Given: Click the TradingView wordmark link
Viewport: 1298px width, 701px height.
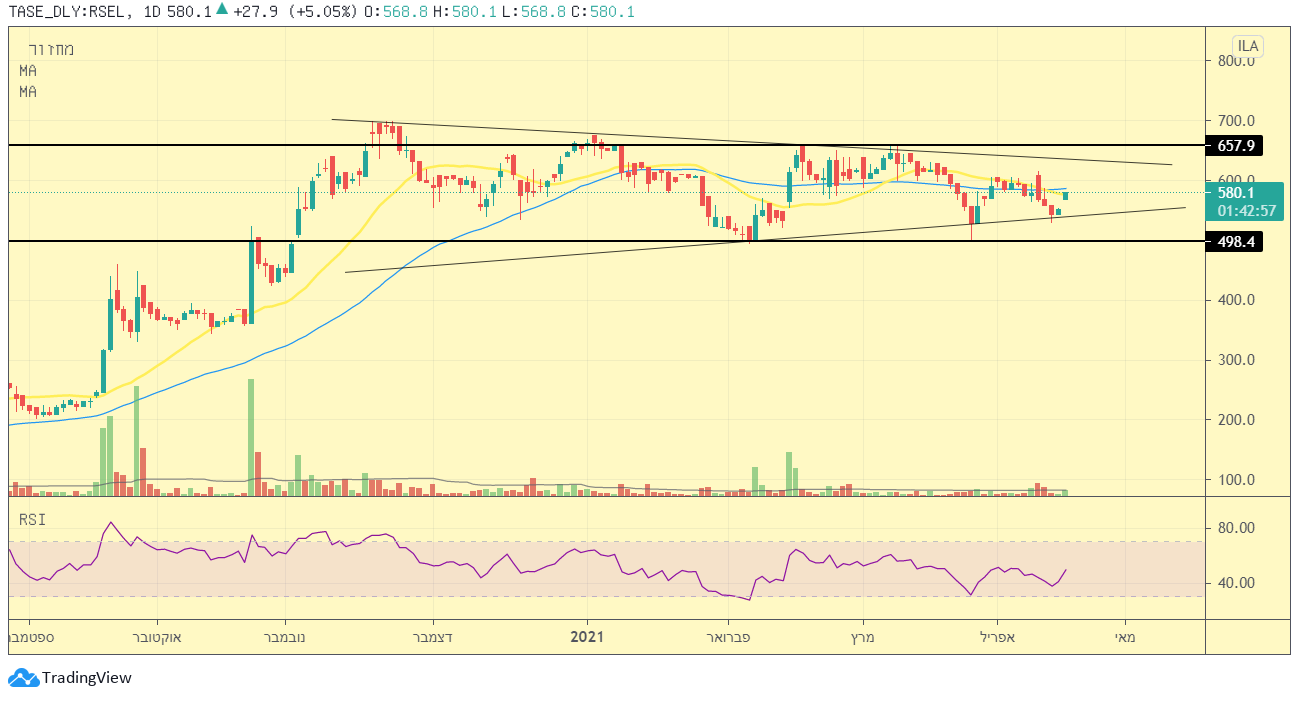Looking at the screenshot, I should click(86, 678).
